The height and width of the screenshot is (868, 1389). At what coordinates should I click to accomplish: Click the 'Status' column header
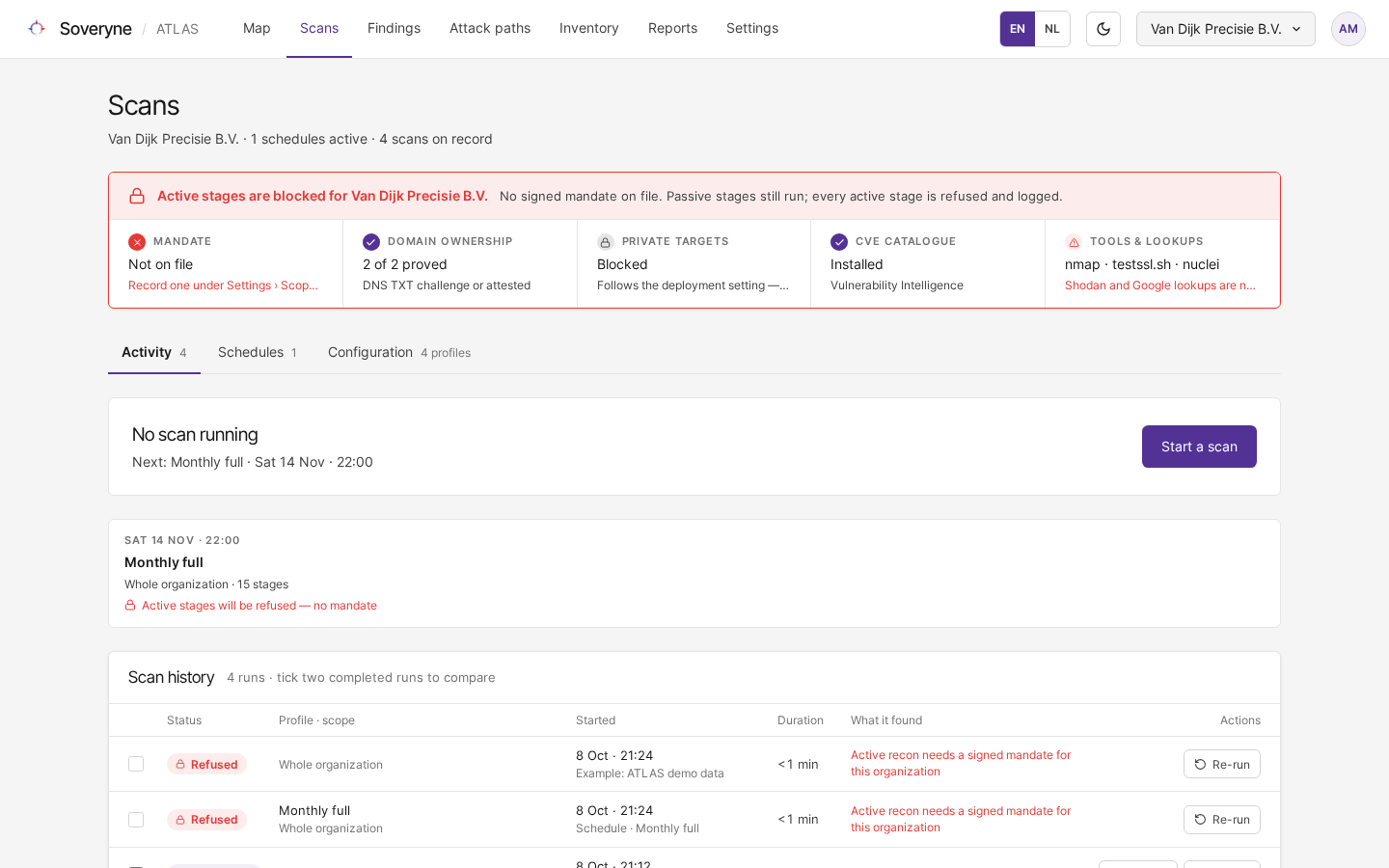[184, 720]
